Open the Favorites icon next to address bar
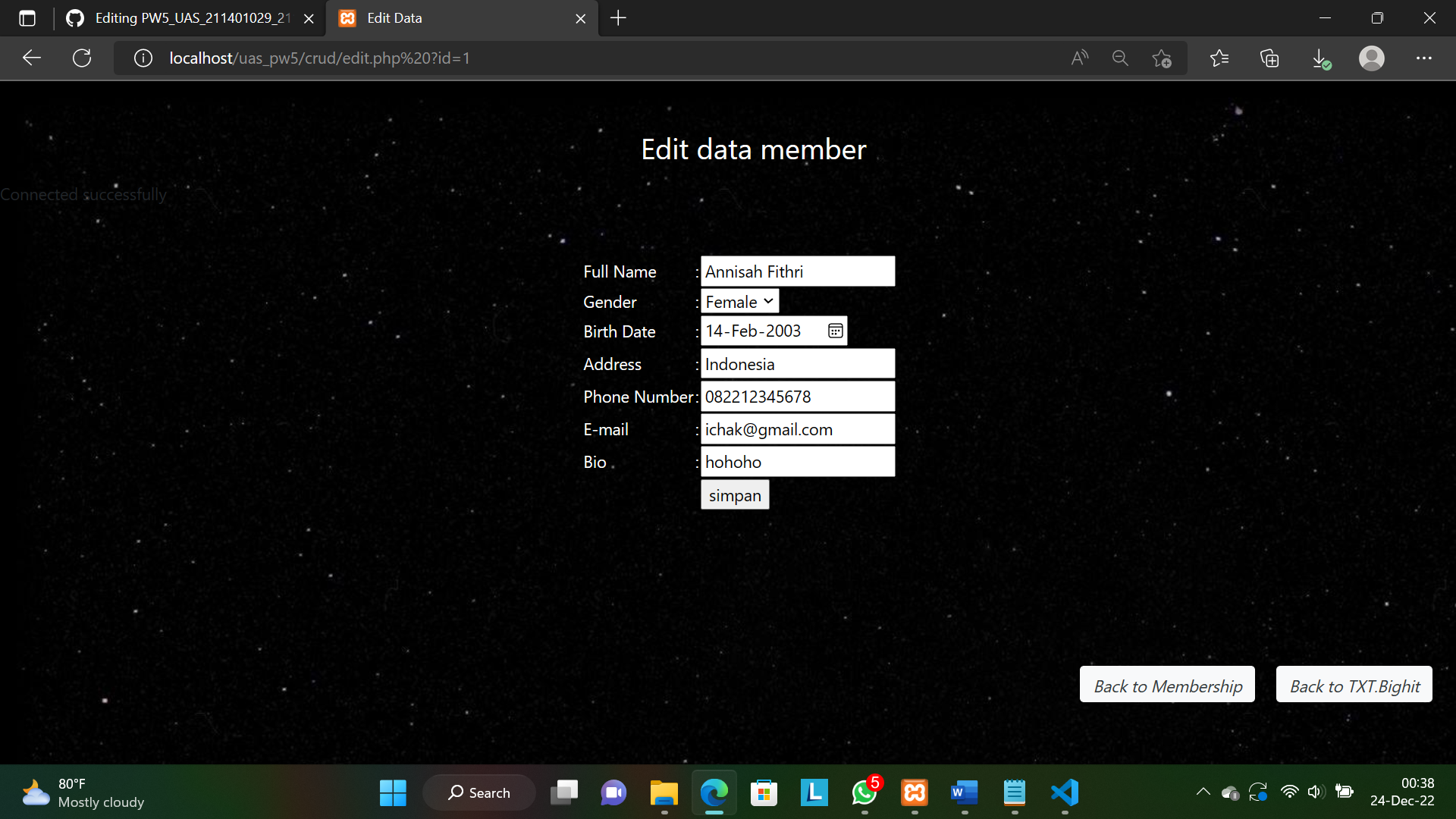This screenshot has width=1456, height=819. tap(1220, 58)
